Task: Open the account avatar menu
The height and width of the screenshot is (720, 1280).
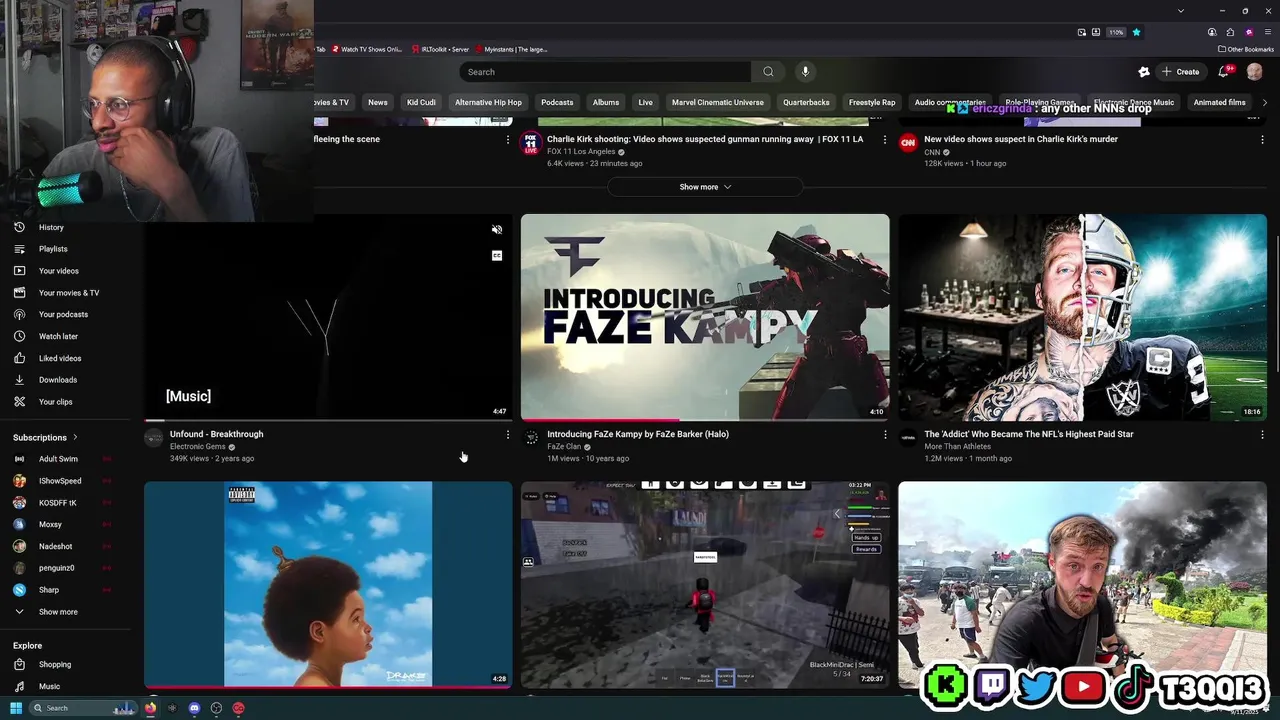Action: click(x=1255, y=72)
